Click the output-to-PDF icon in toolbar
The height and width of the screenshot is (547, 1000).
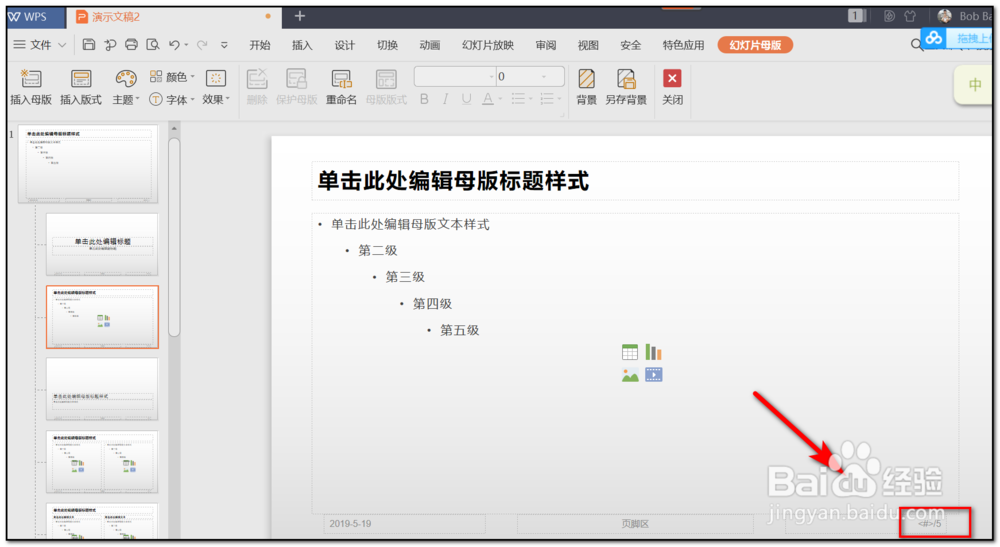(x=110, y=45)
